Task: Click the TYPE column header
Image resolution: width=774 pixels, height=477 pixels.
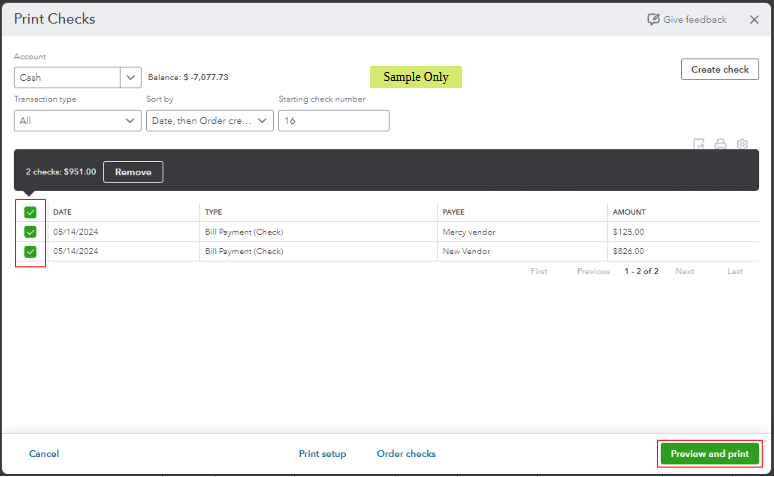Action: point(213,212)
